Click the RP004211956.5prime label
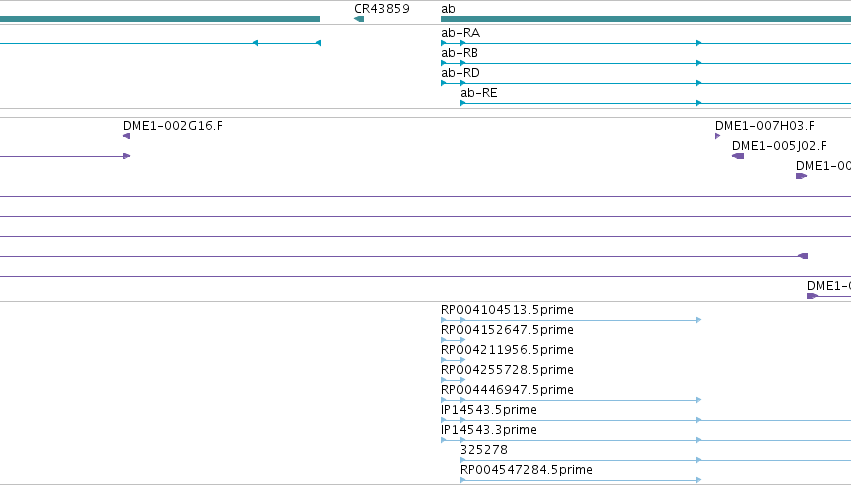The width and height of the screenshot is (851, 485). [507, 350]
